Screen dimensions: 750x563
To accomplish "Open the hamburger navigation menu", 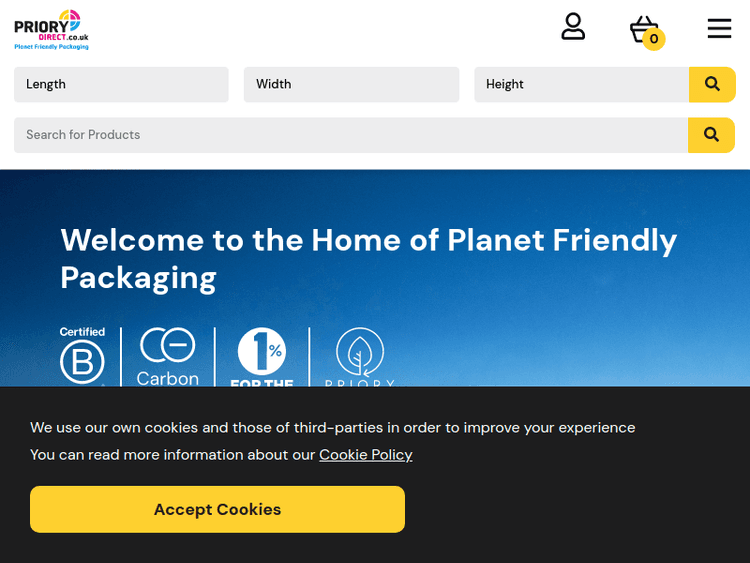I will point(719,28).
